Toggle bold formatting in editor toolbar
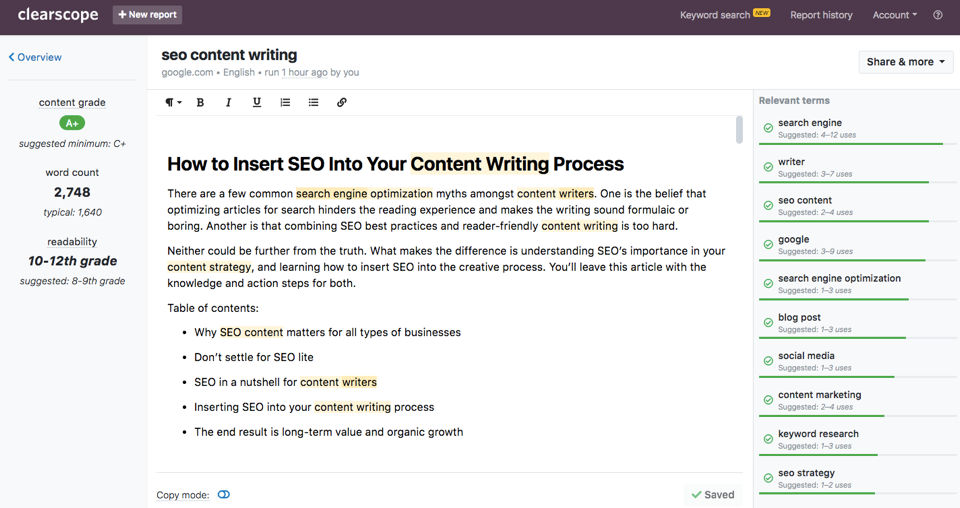960x508 pixels. 200,102
